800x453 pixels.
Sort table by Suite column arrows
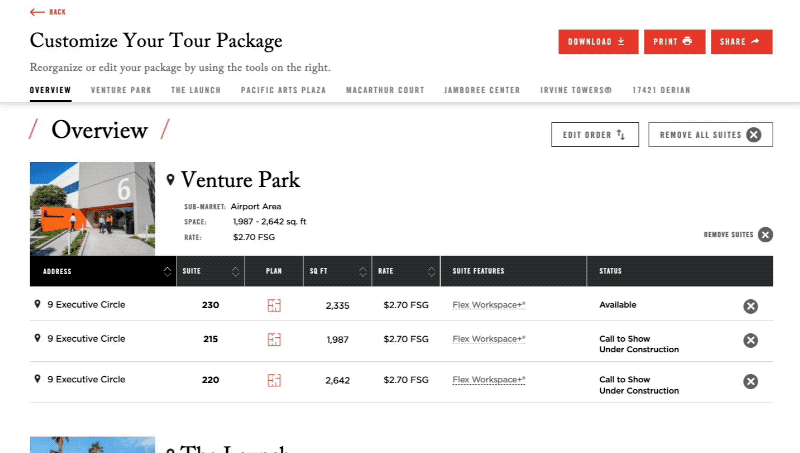pyautogui.click(x=235, y=271)
